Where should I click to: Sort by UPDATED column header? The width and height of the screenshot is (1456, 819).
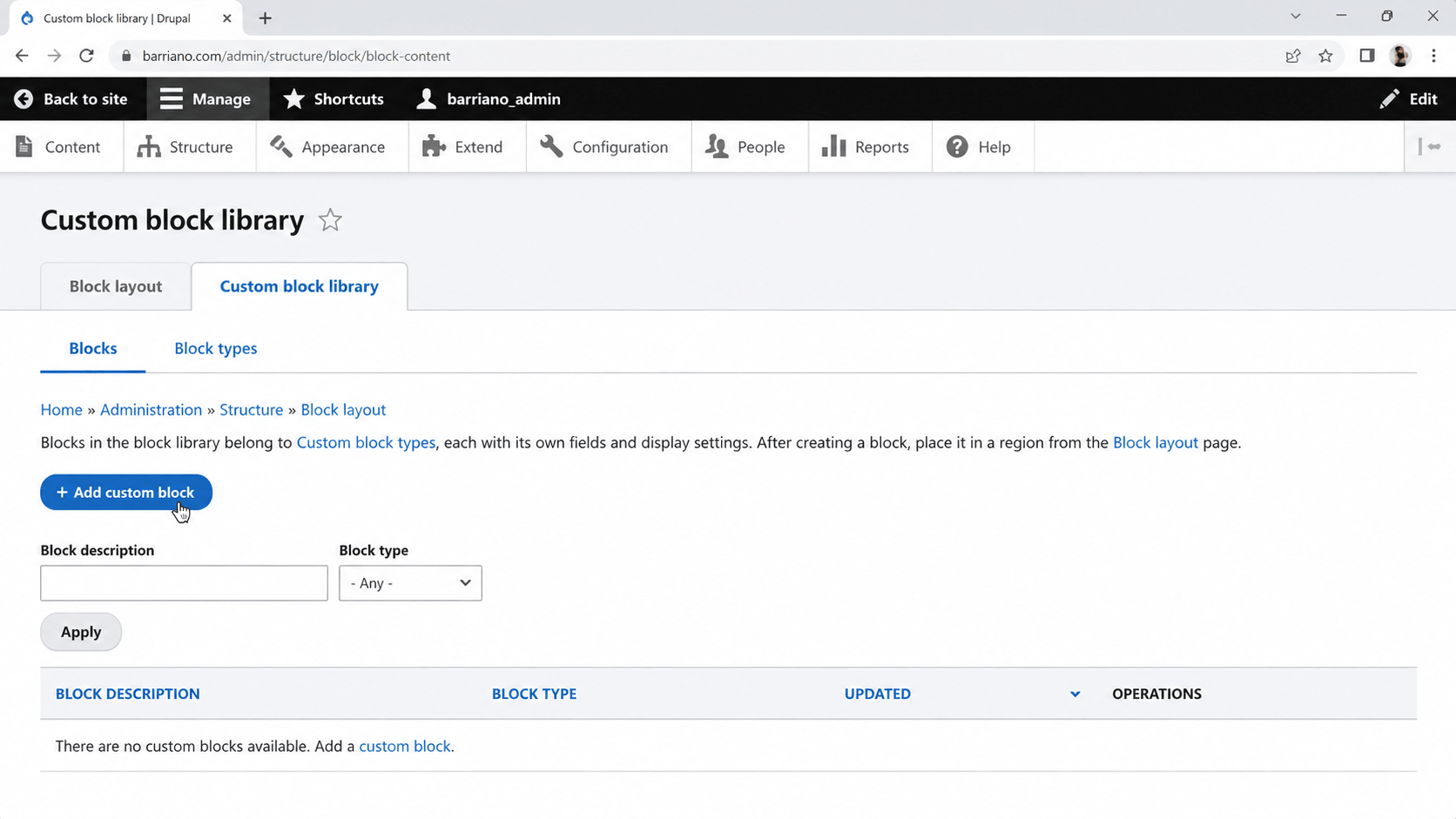point(877,694)
